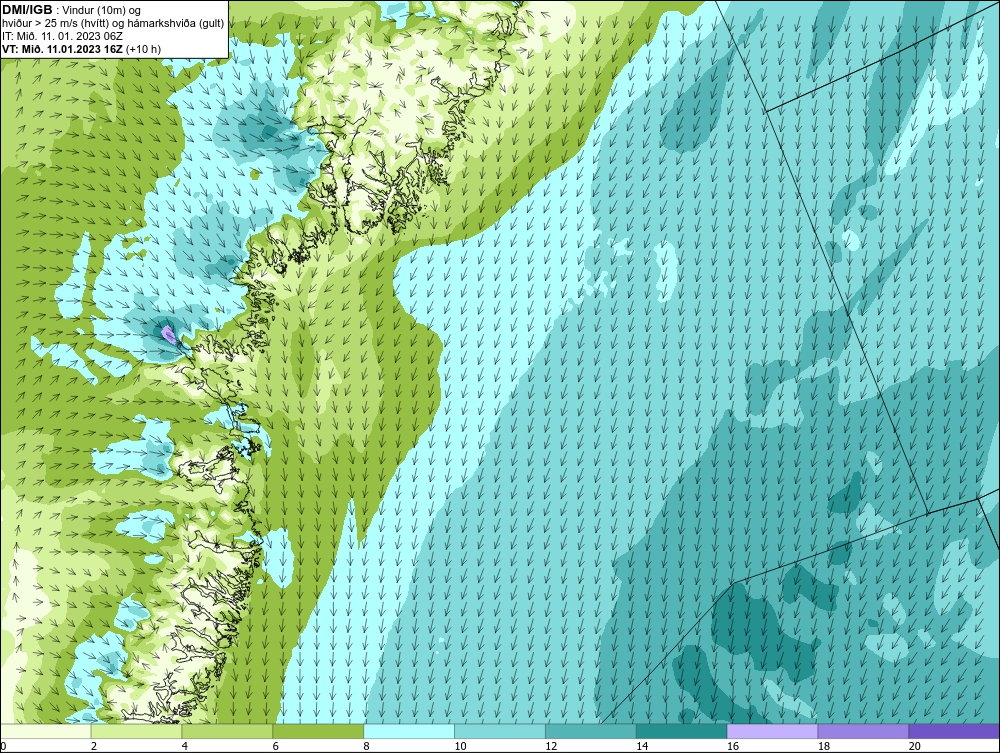Click the 14–16 m/s dark teal legend swatch
This screenshot has width=1000, height=753.
coord(682,731)
